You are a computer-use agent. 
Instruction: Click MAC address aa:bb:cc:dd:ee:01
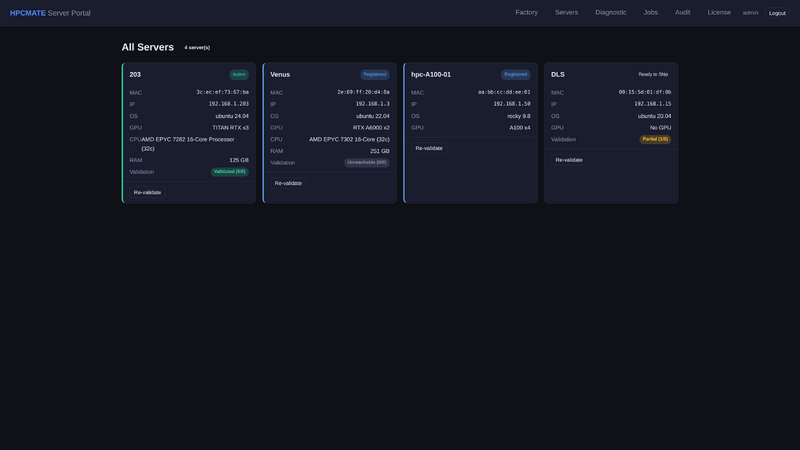(504, 92)
